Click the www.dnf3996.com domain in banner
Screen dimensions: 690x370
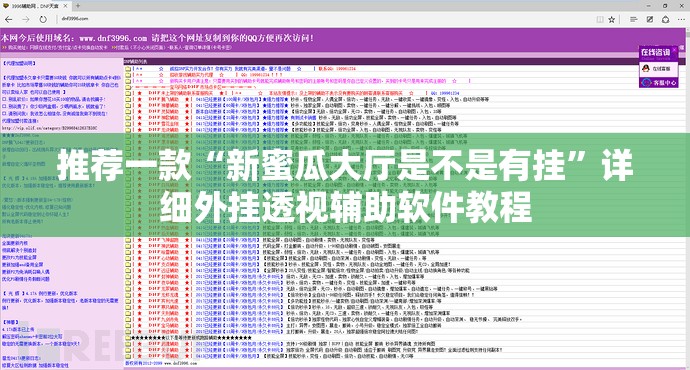pyautogui.click(x=113, y=38)
